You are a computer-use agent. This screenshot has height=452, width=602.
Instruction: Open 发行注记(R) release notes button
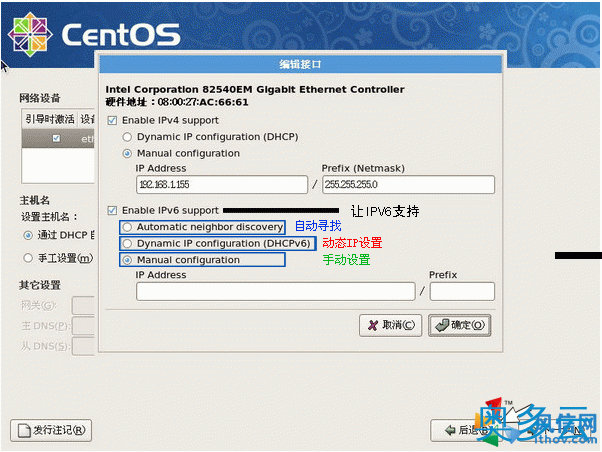[51, 430]
